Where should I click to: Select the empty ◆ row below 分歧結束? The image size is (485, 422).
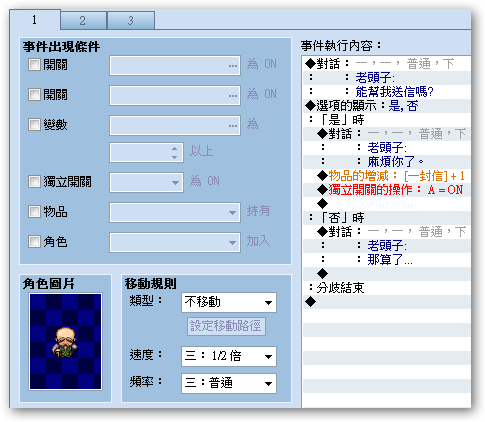pyautogui.click(x=387, y=302)
